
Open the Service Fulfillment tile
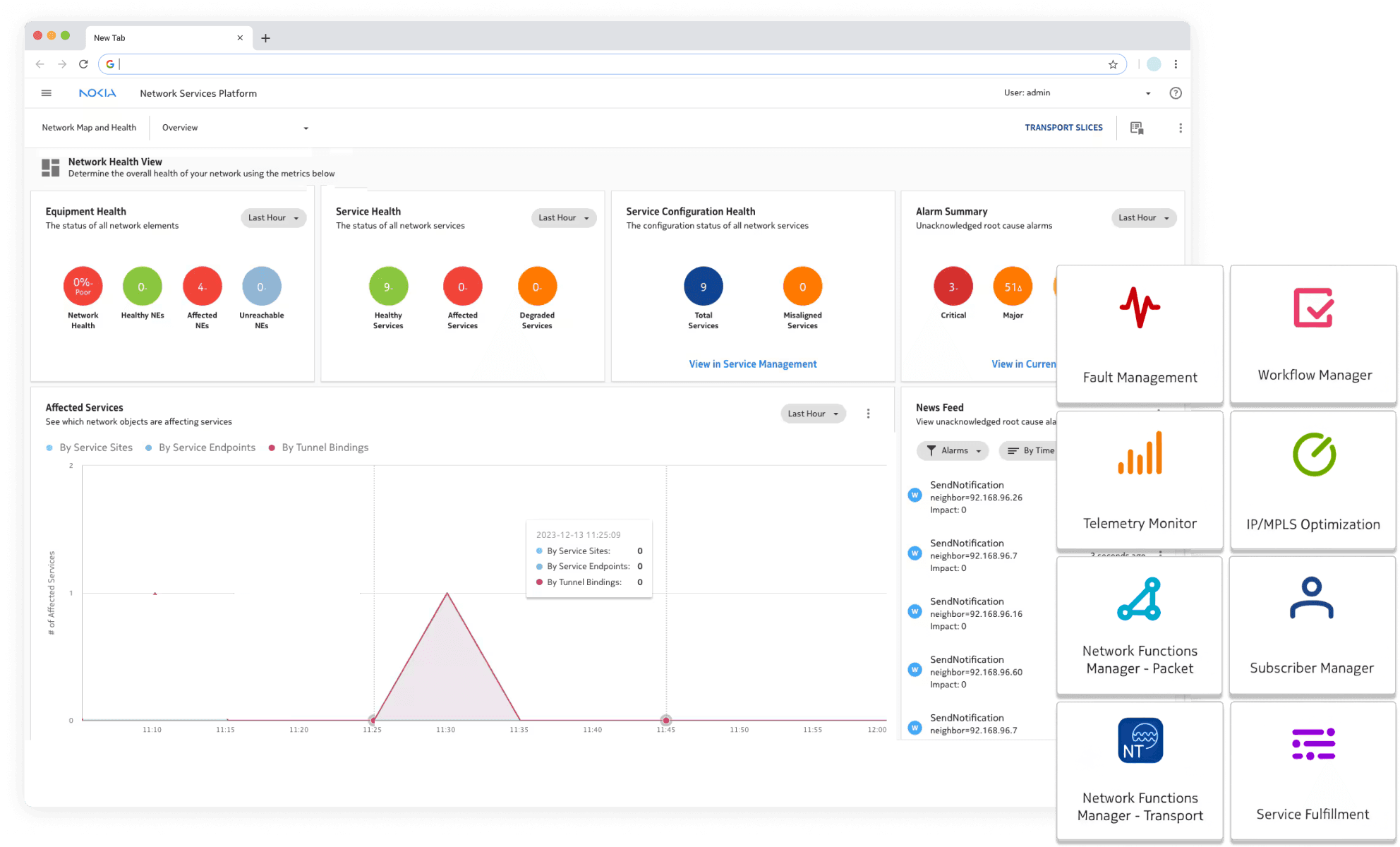pyautogui.click(x=1313, y=771)
